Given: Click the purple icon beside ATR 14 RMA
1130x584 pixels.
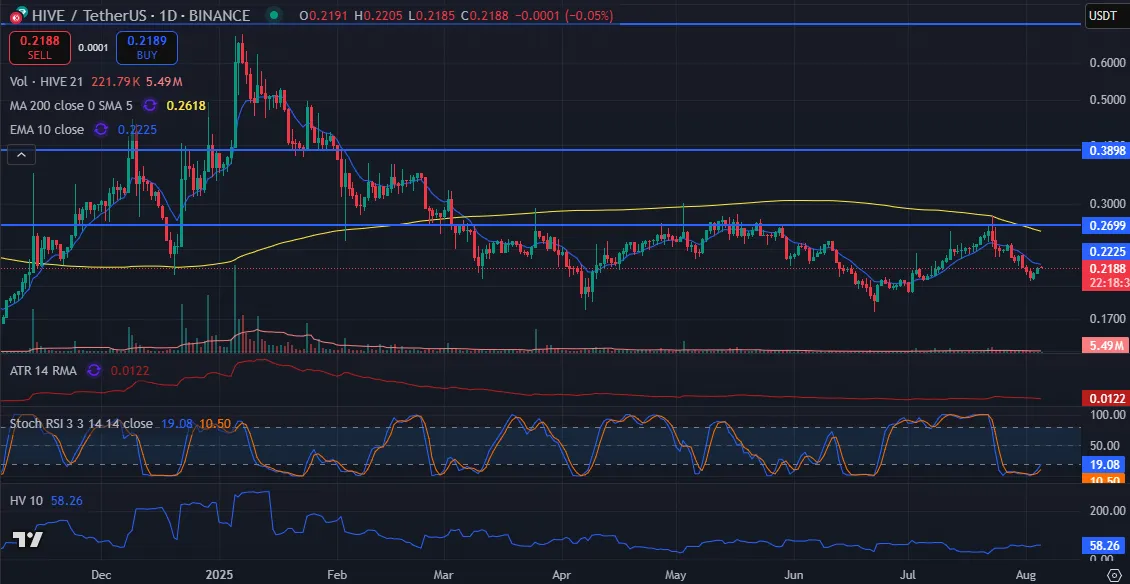Looking at the screenshot, I should pyautogui.click(x=93, y=370).
